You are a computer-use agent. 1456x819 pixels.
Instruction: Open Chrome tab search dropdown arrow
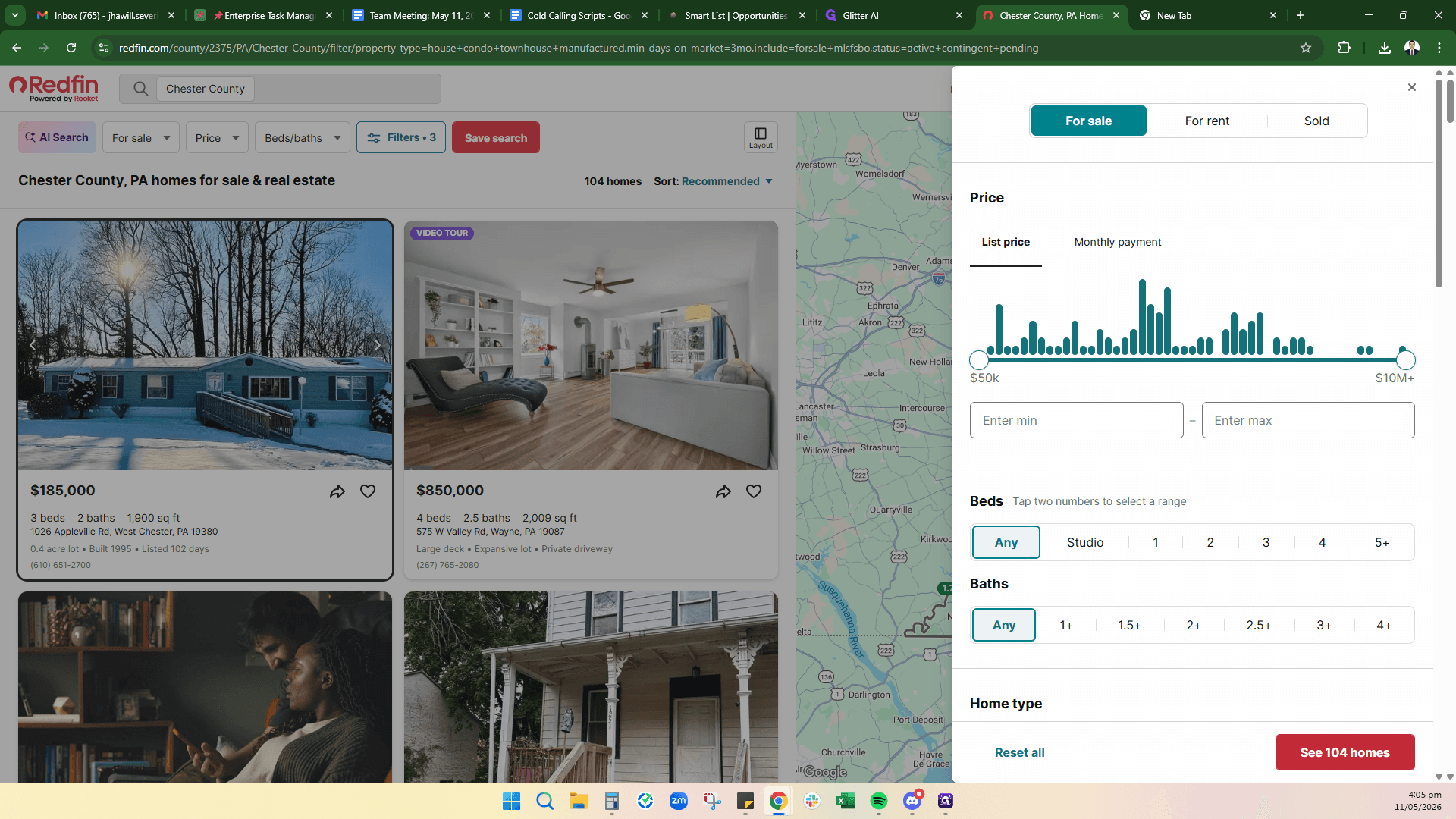[x=15, y=15]
